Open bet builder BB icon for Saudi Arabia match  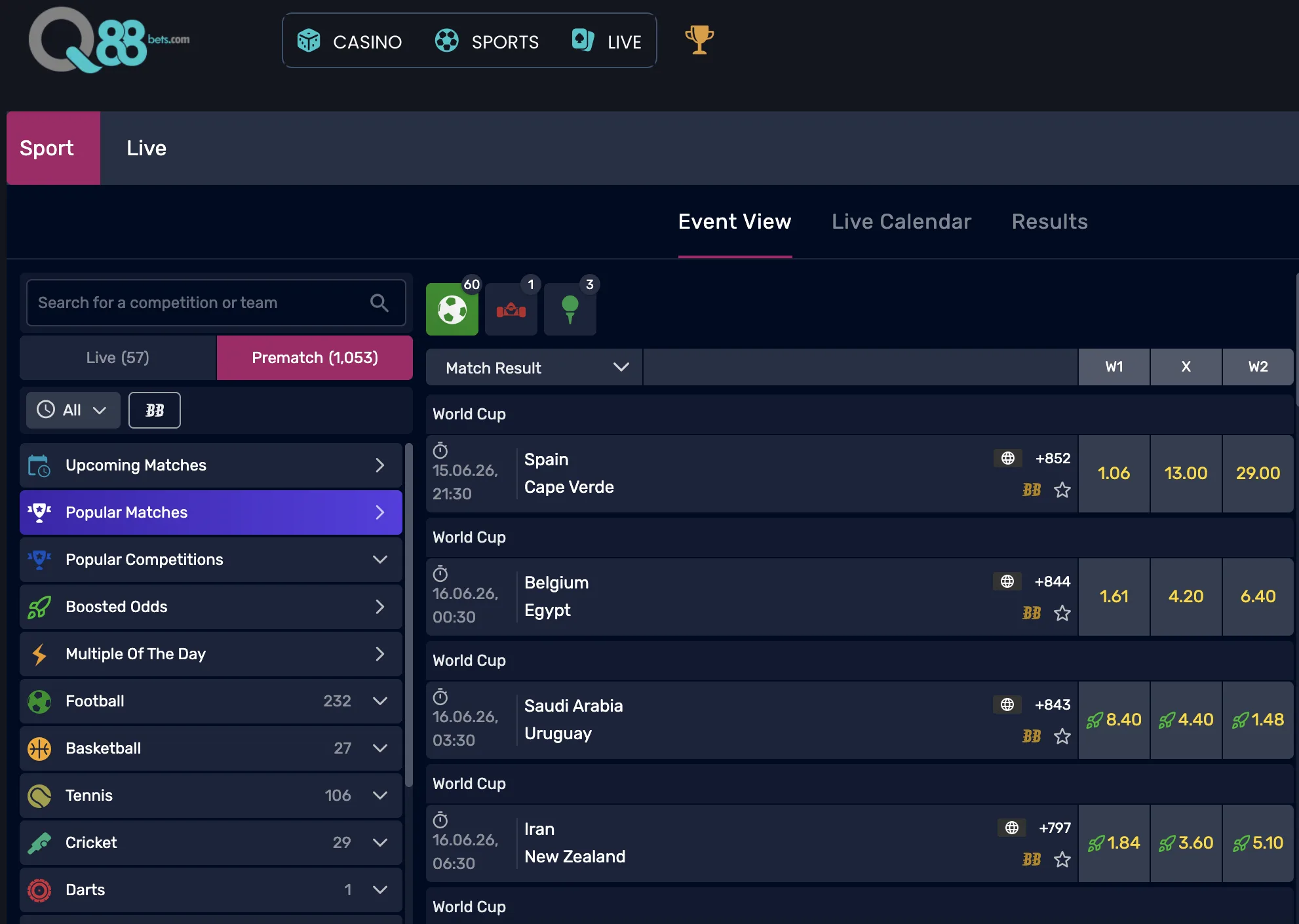click(x=1032, y=736)
